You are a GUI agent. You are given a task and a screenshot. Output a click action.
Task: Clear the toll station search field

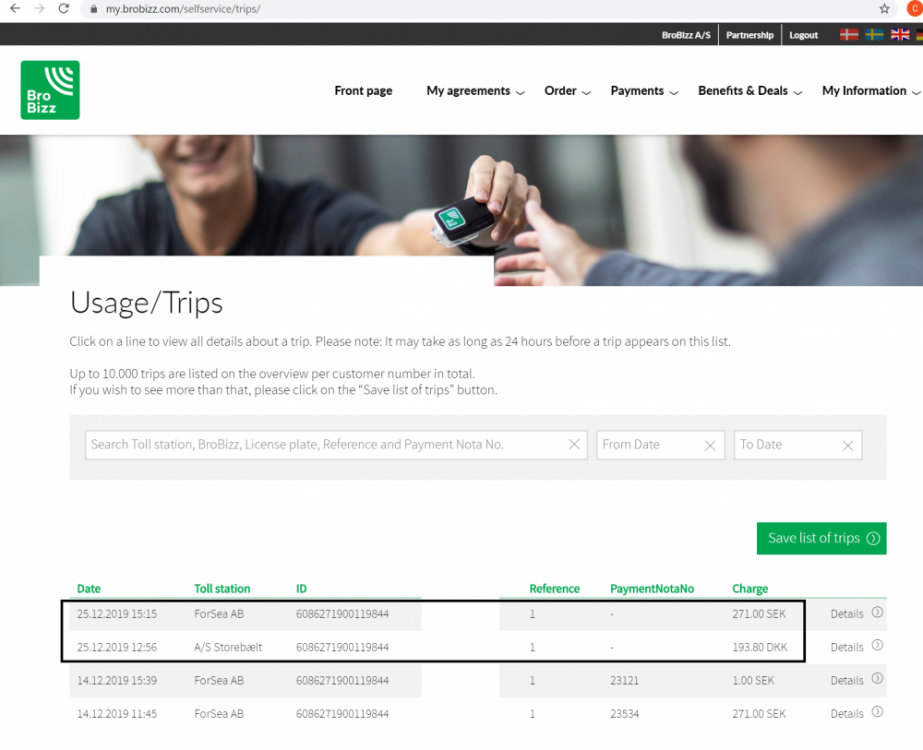574,444
